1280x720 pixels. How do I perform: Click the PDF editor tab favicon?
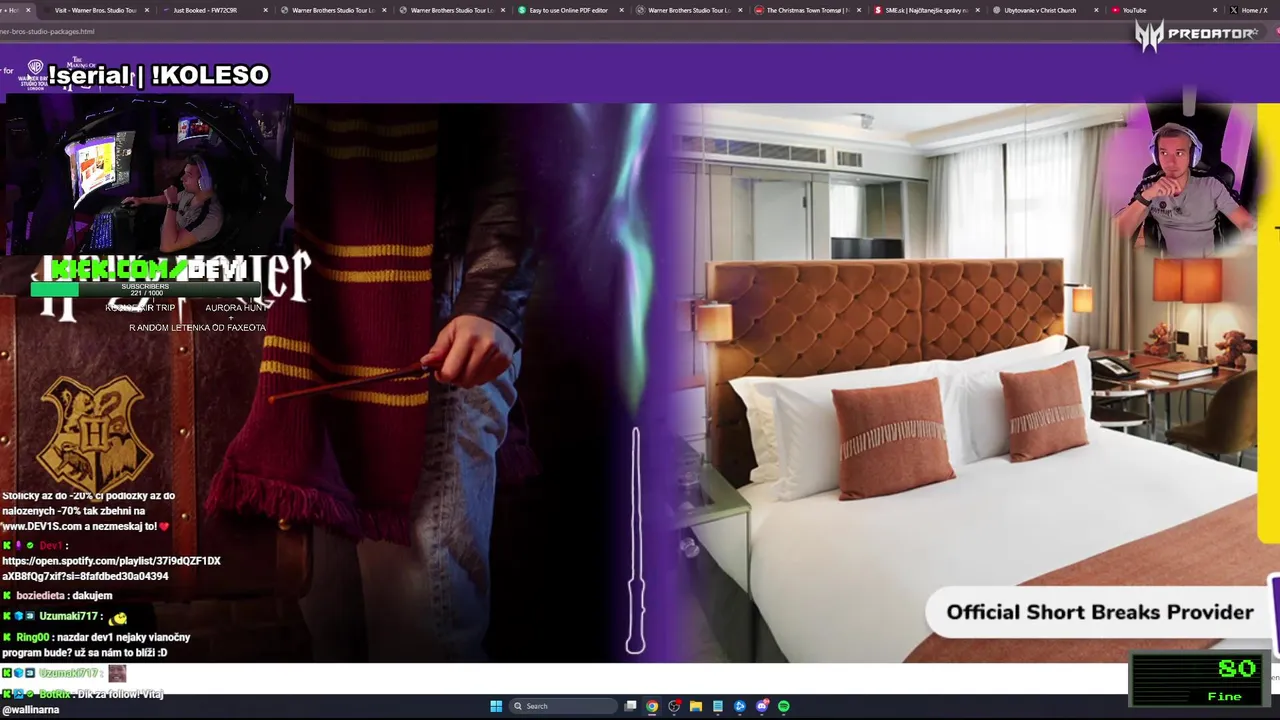522,10
